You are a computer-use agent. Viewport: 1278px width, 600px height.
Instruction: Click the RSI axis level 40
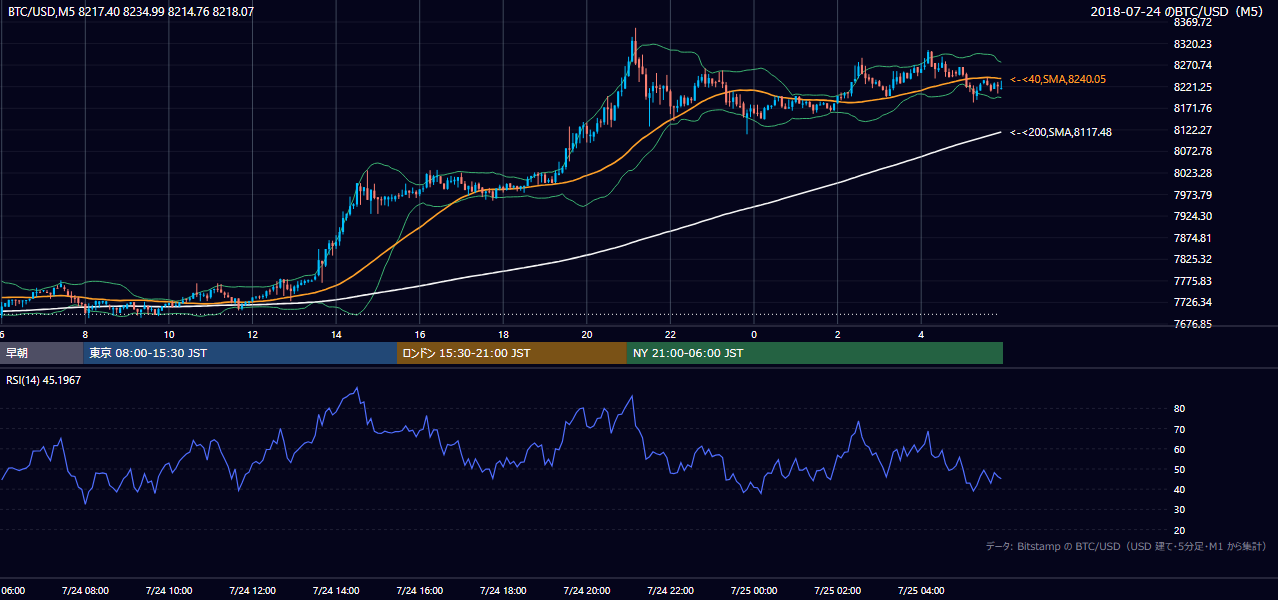[x=1179, y=489]
